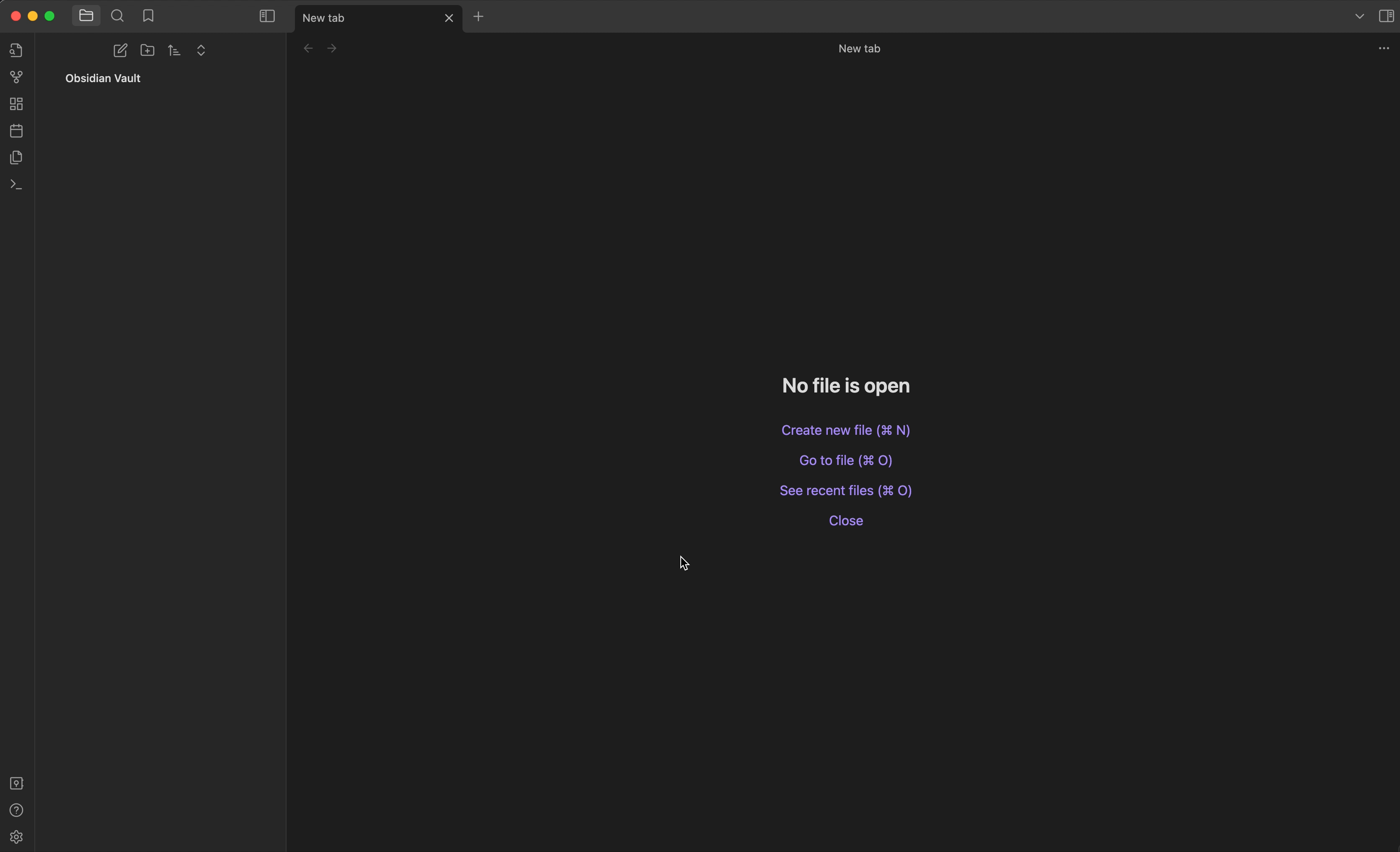Open today's daily note calendar icon
Screen dimensions: 1400x852
pos(15,130)
